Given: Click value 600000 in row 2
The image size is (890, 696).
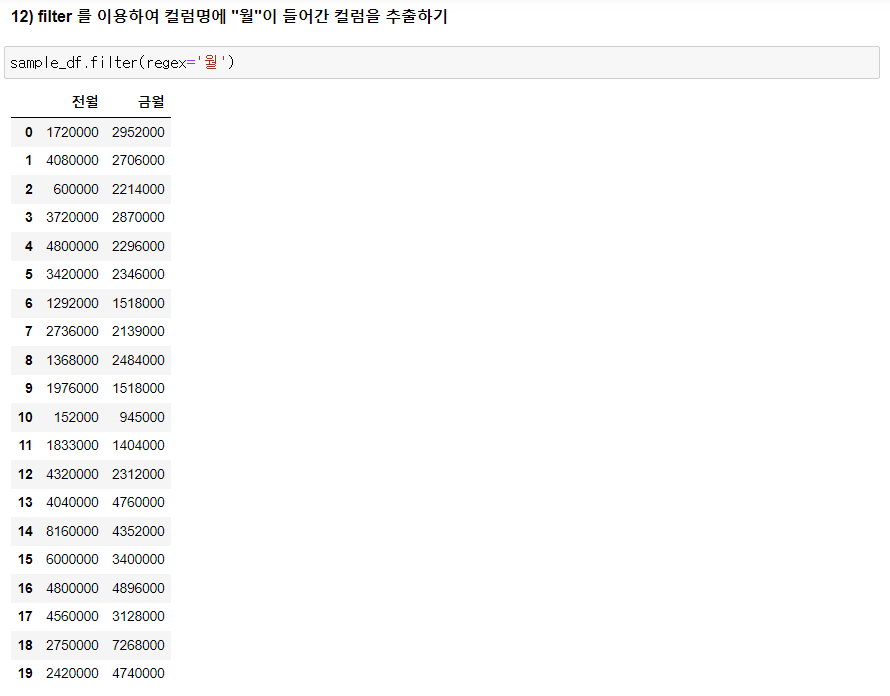Looking at the screenshot, I should click(76, 189).
